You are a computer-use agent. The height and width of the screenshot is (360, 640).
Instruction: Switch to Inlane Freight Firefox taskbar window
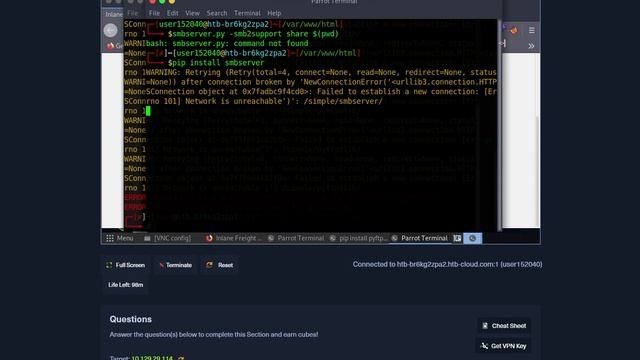click(x=234, y=238)
